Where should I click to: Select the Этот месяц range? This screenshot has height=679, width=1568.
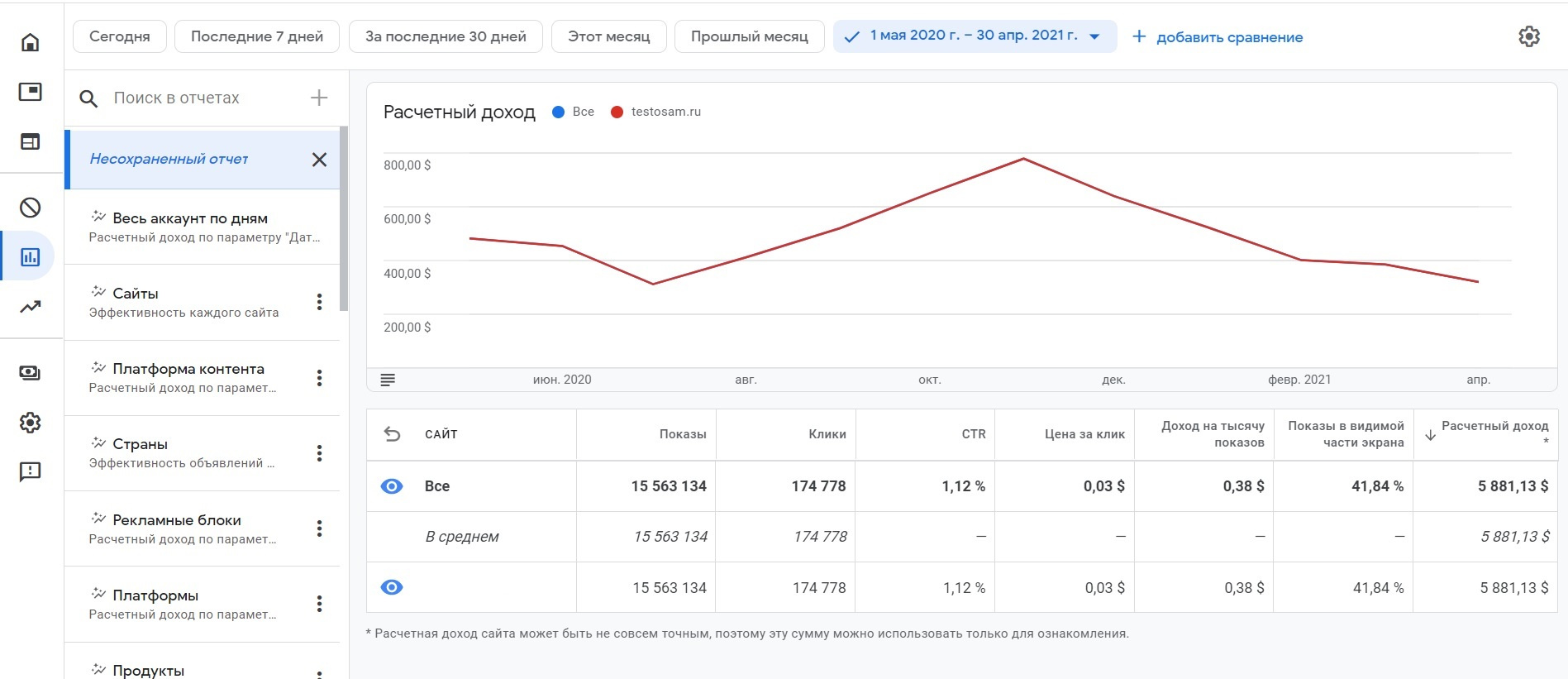coord(609,36)
